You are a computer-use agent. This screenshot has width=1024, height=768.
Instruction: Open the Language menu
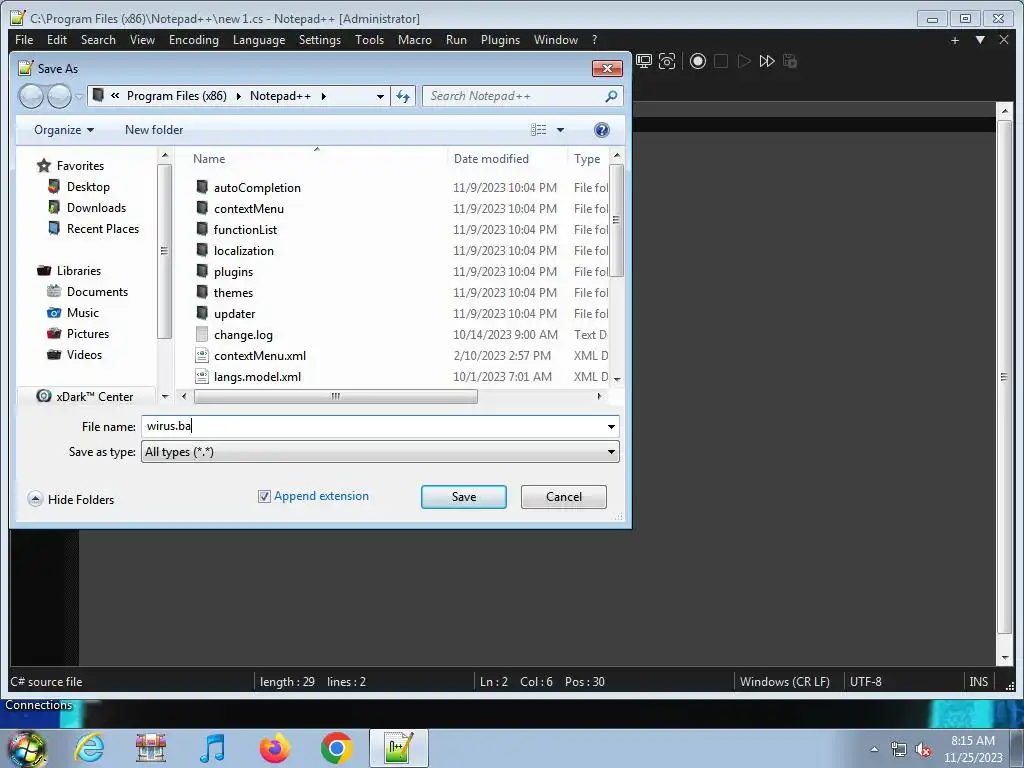coord(259,40)
